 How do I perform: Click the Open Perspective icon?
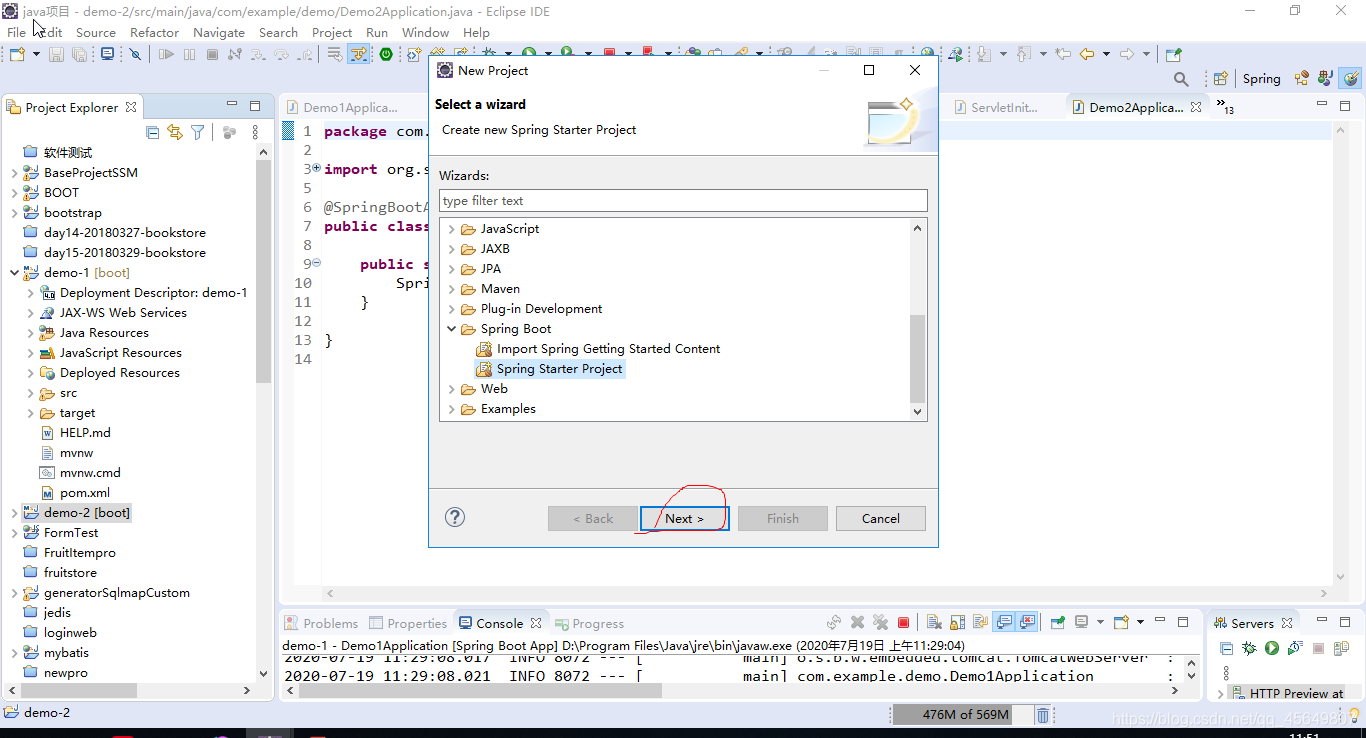[x=1220, y=79]
